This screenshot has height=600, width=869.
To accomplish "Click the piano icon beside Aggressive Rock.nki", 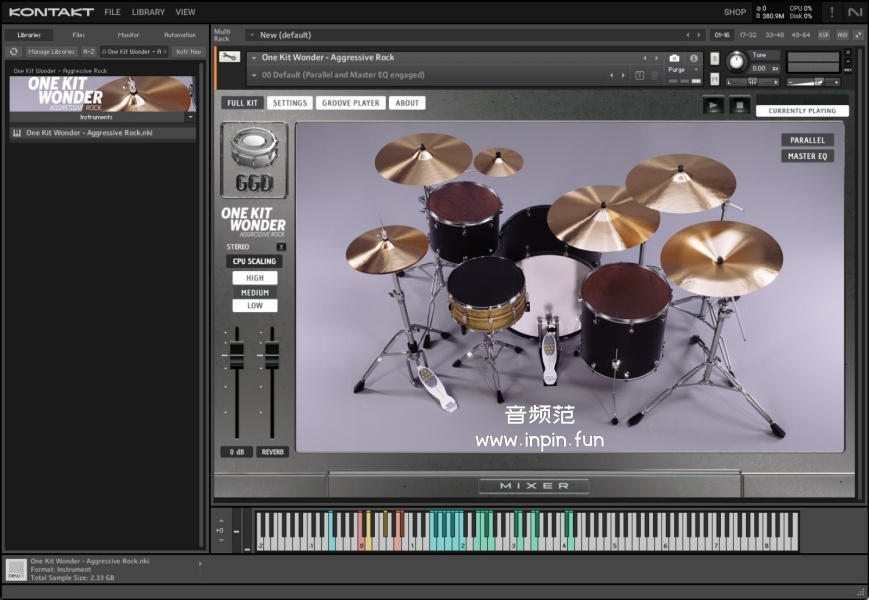I will click(17, 133).
